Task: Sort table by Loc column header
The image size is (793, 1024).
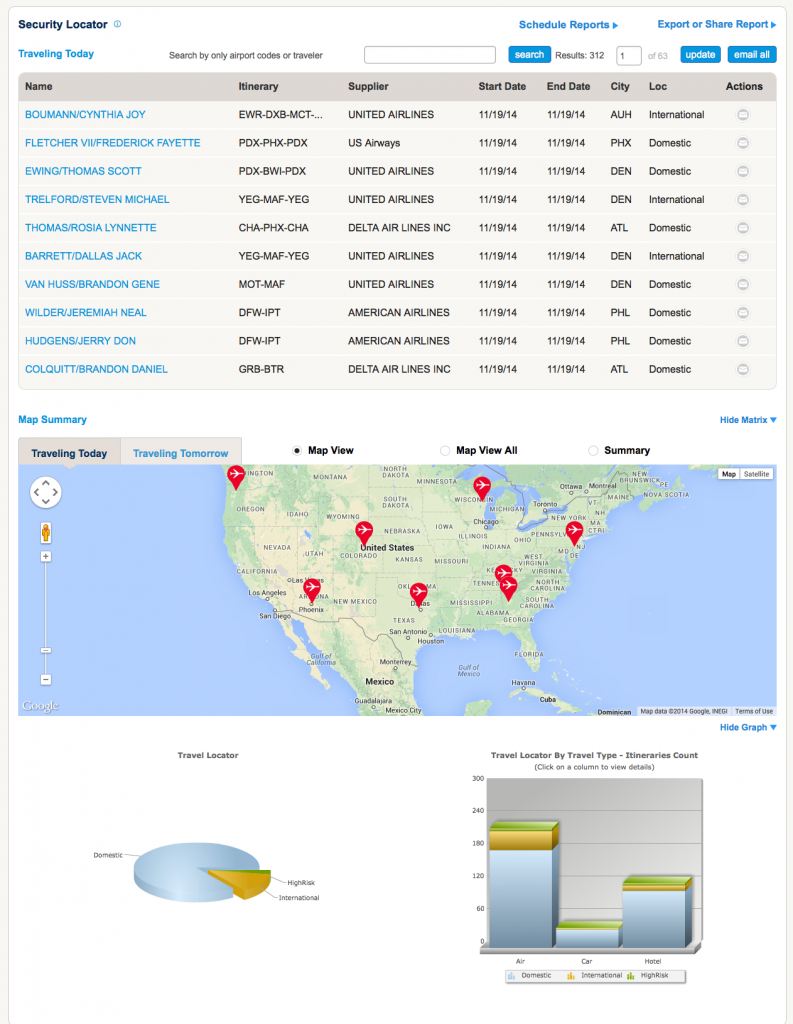Action: tap(658, 86)
